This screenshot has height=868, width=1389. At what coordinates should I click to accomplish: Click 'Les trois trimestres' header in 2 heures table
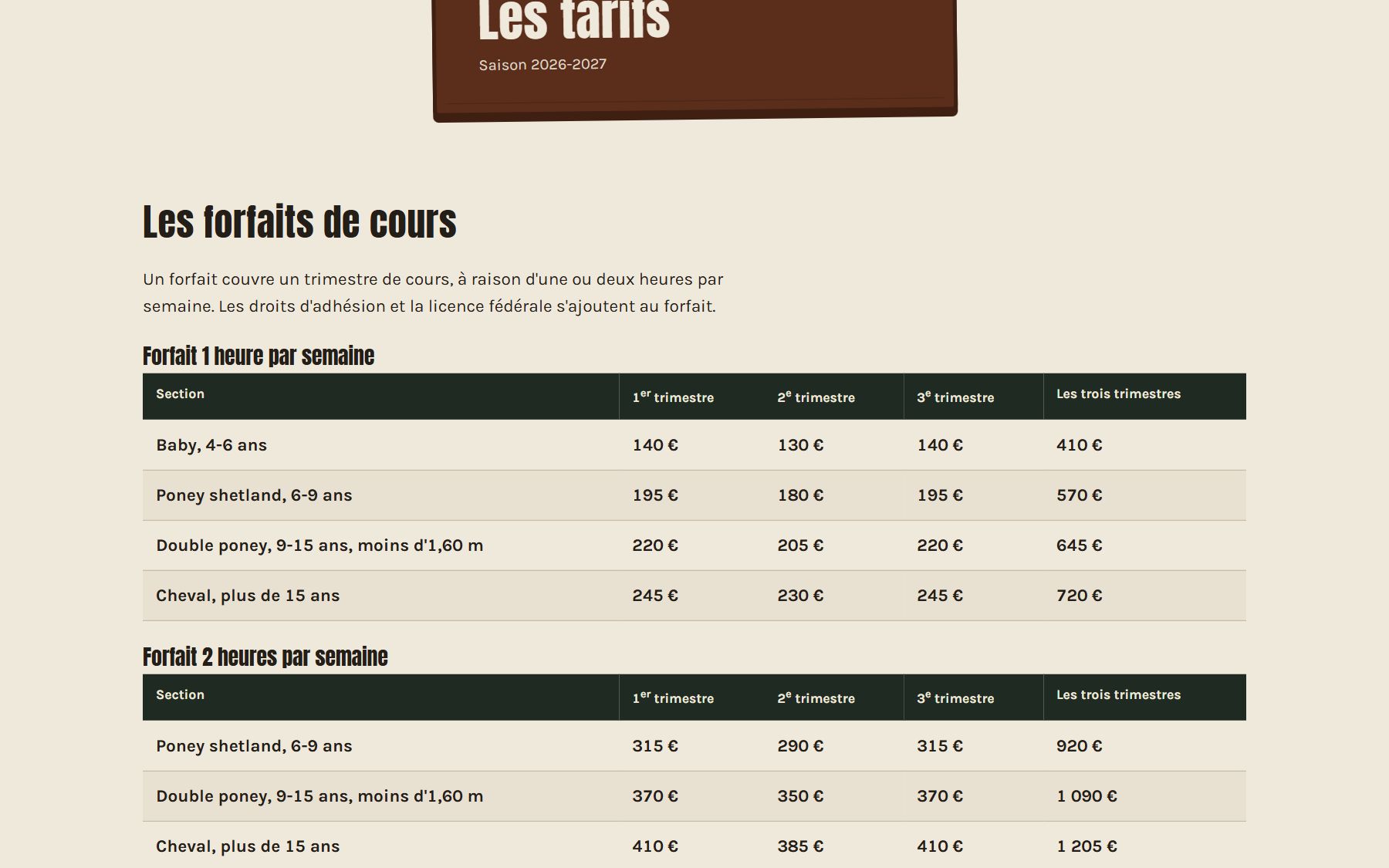[1118, 694]
